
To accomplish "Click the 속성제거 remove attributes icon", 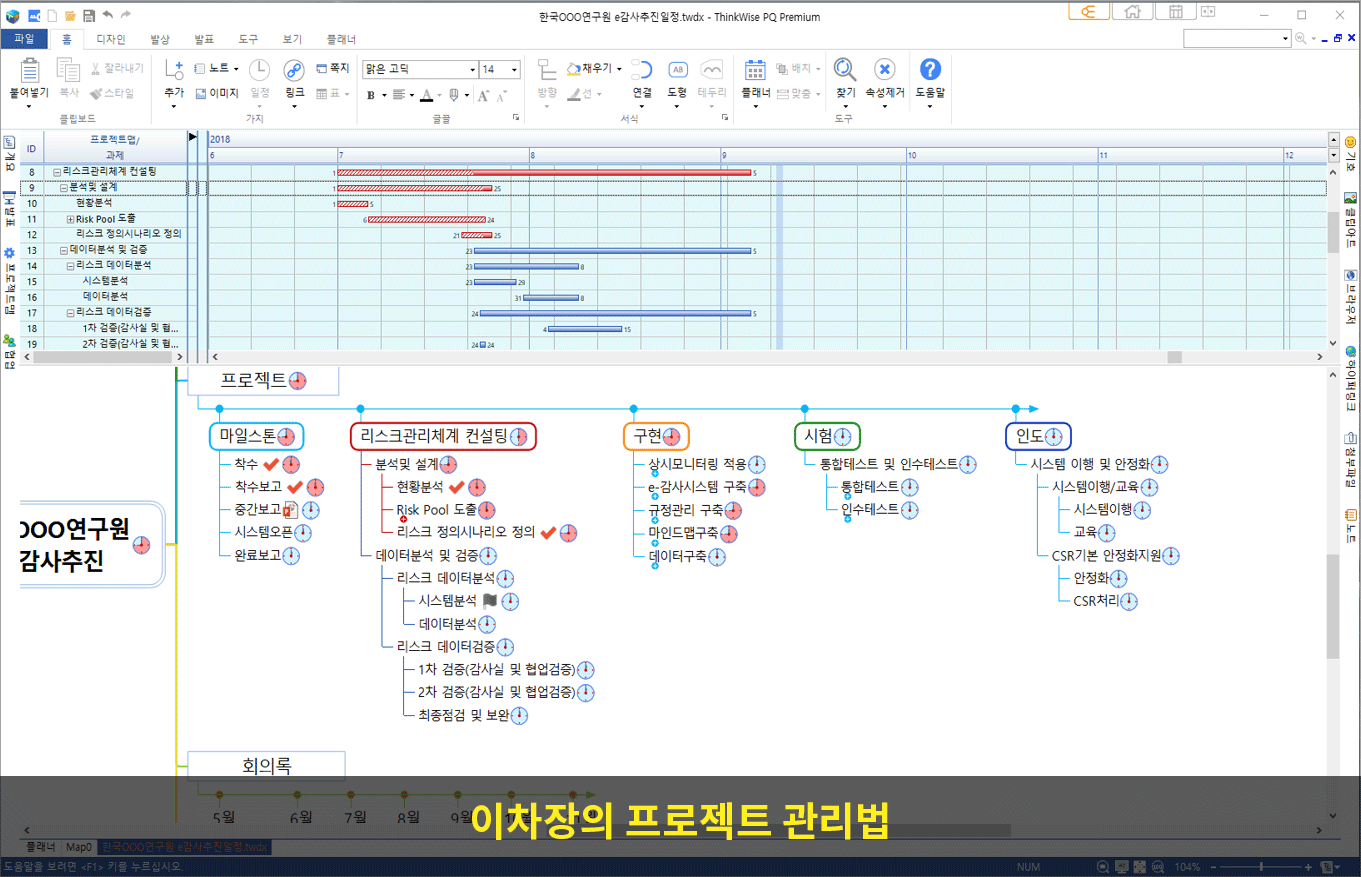I will point(884,69).
